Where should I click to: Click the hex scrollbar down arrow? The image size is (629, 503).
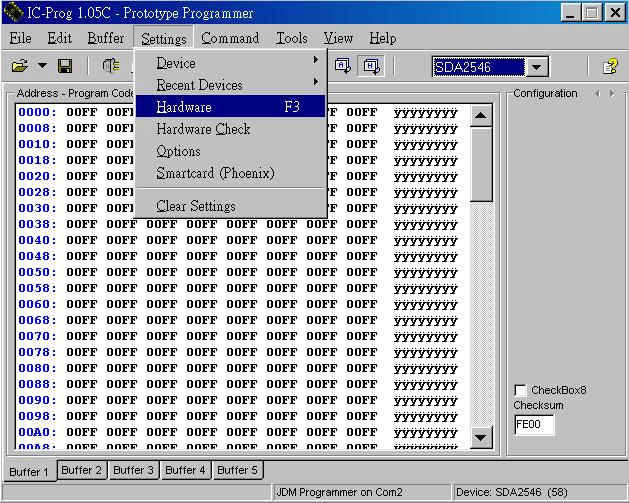pyautogui.click(x=481, y=437)
